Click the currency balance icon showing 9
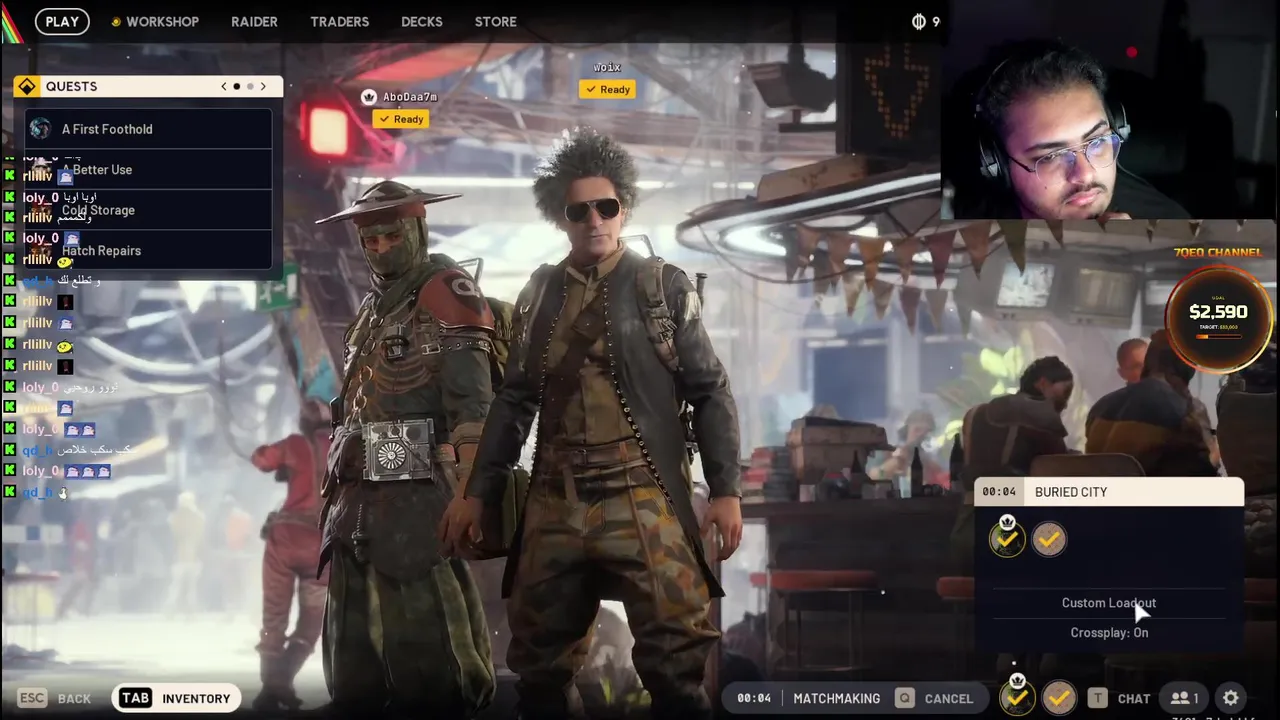 919,21
